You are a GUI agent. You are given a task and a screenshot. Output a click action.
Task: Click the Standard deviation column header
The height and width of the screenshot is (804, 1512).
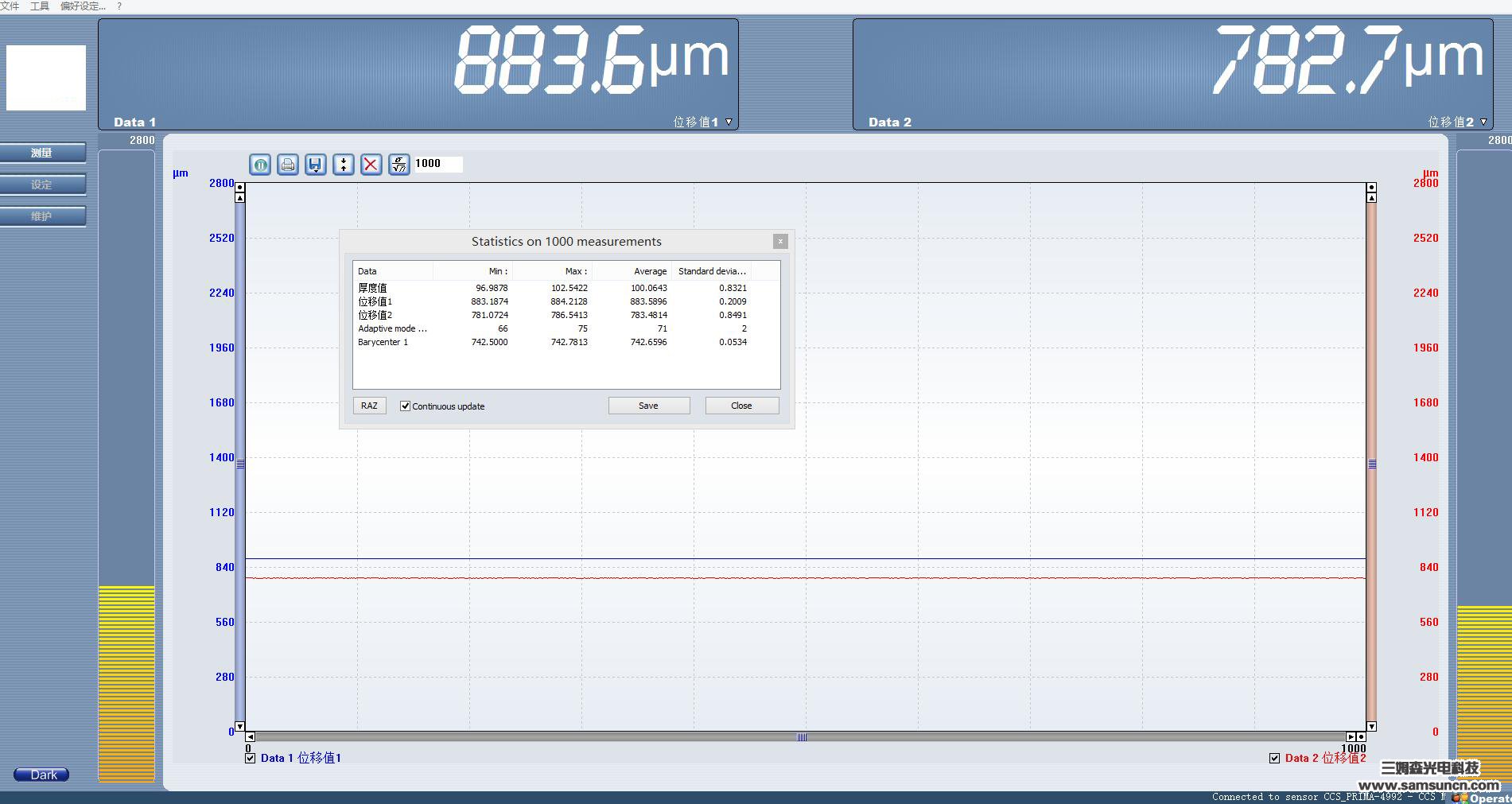click(x=712, y=271)
